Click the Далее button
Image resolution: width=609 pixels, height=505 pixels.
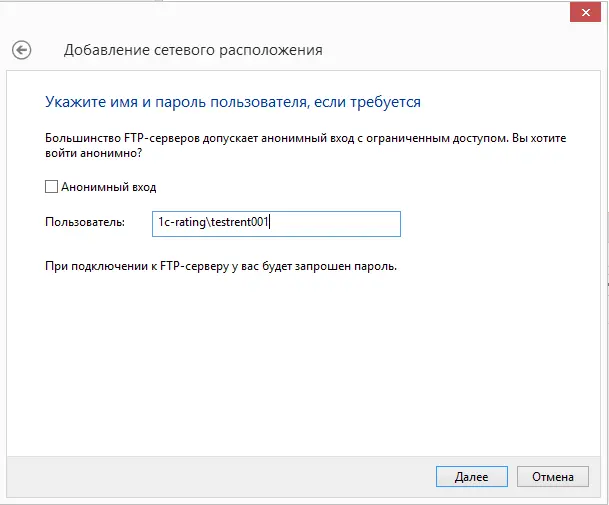[472, 476]
